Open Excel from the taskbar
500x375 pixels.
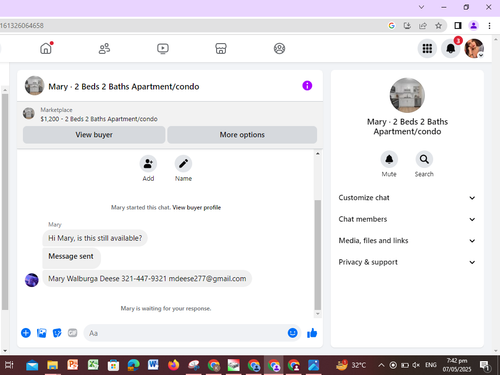pyautogui.click(x=93, y=365)
